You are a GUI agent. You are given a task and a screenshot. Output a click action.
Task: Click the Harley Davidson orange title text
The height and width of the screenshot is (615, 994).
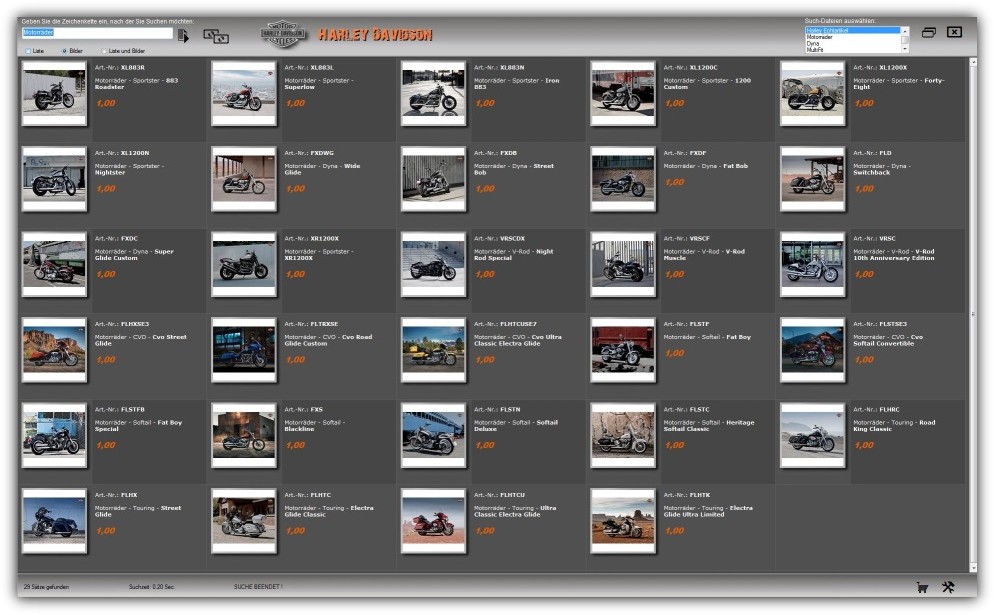click(x=375, y=35)
